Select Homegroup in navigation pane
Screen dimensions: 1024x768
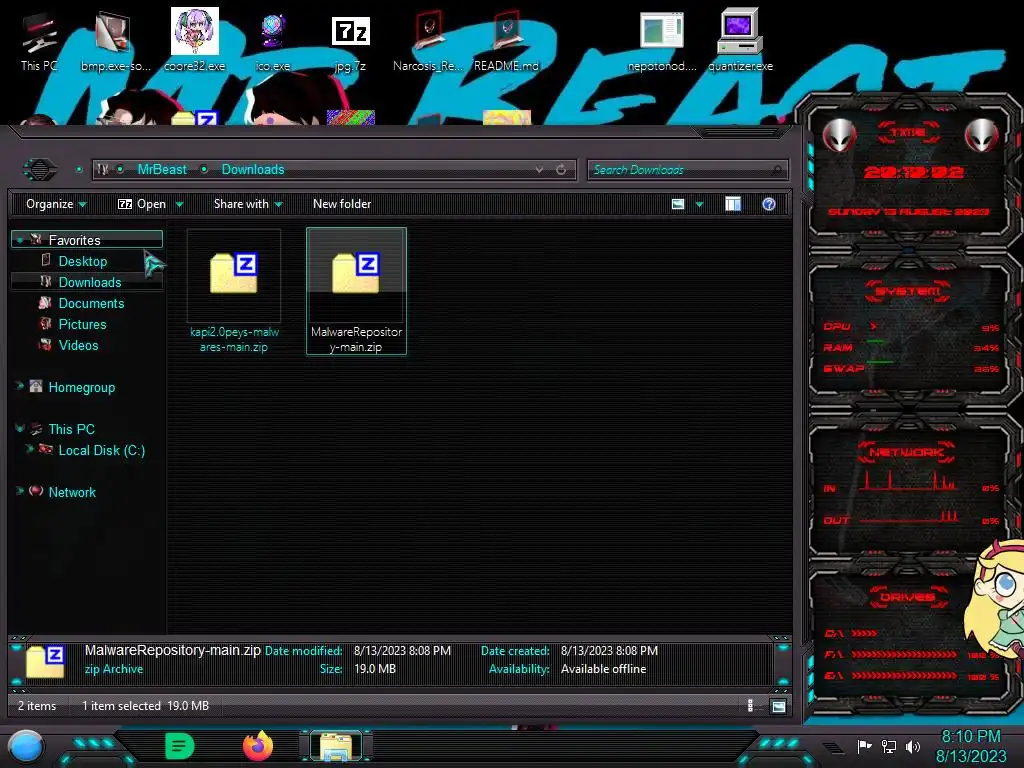tap(82, 387)
